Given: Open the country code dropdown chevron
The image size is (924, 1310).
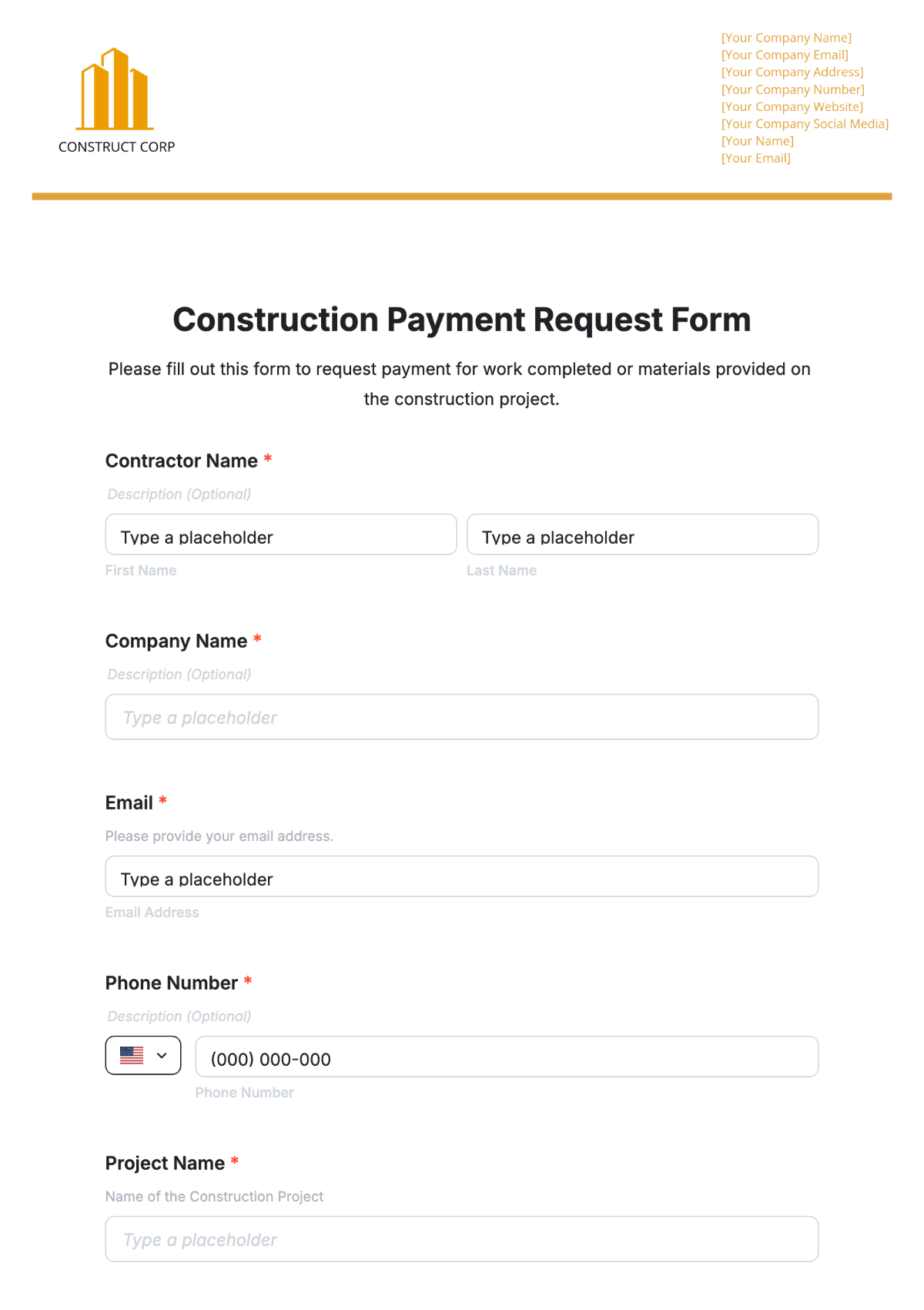Looking at the screenshot, I should coord(162,1055).
